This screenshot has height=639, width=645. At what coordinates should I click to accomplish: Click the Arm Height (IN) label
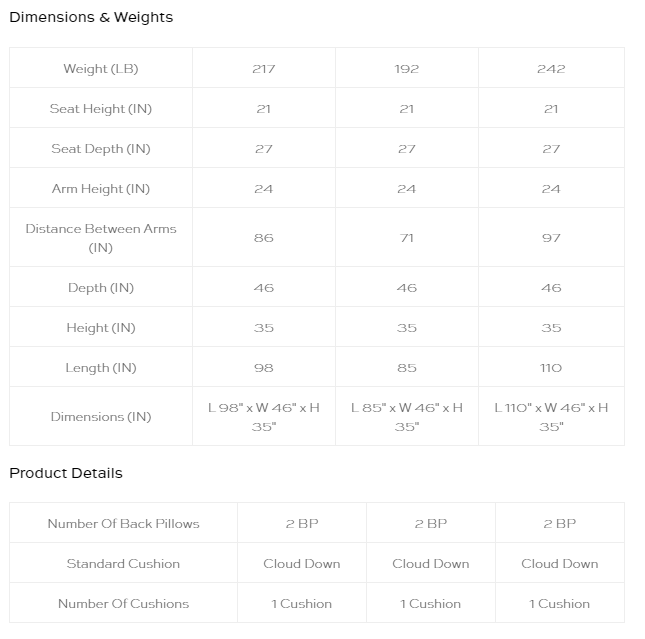point(101,188)
